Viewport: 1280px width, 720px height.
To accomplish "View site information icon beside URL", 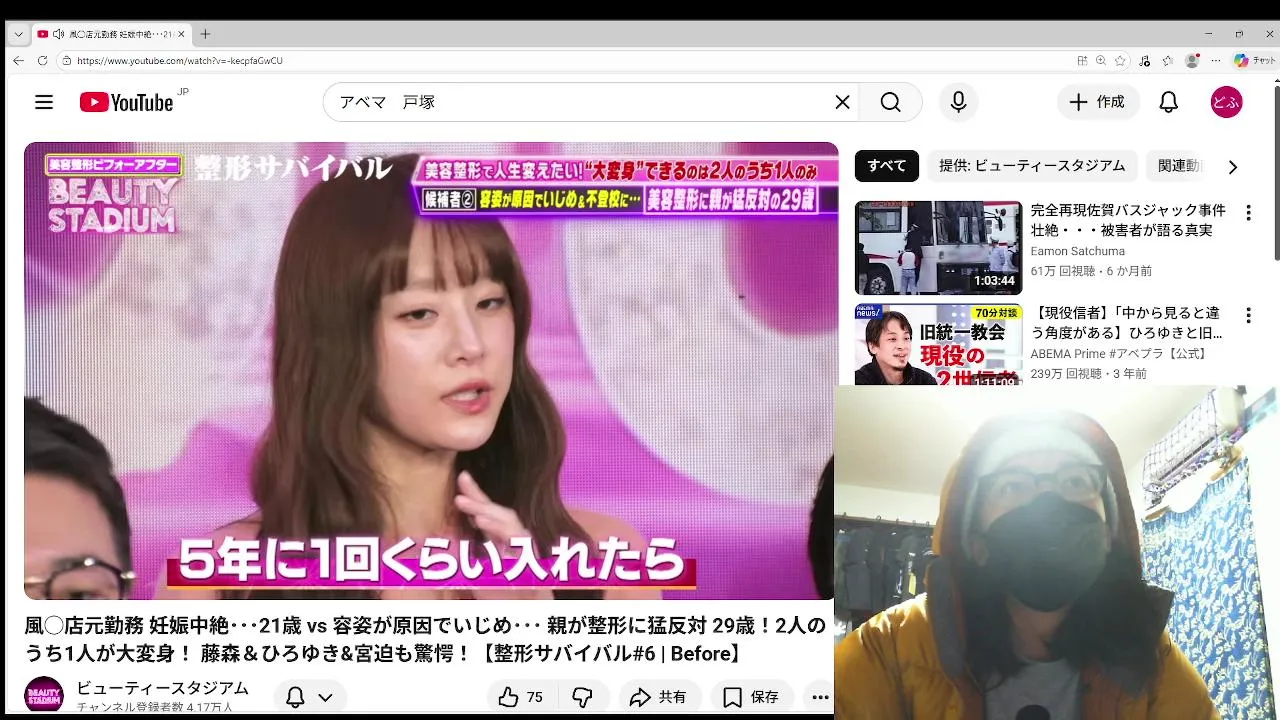I will pos(66,61).
